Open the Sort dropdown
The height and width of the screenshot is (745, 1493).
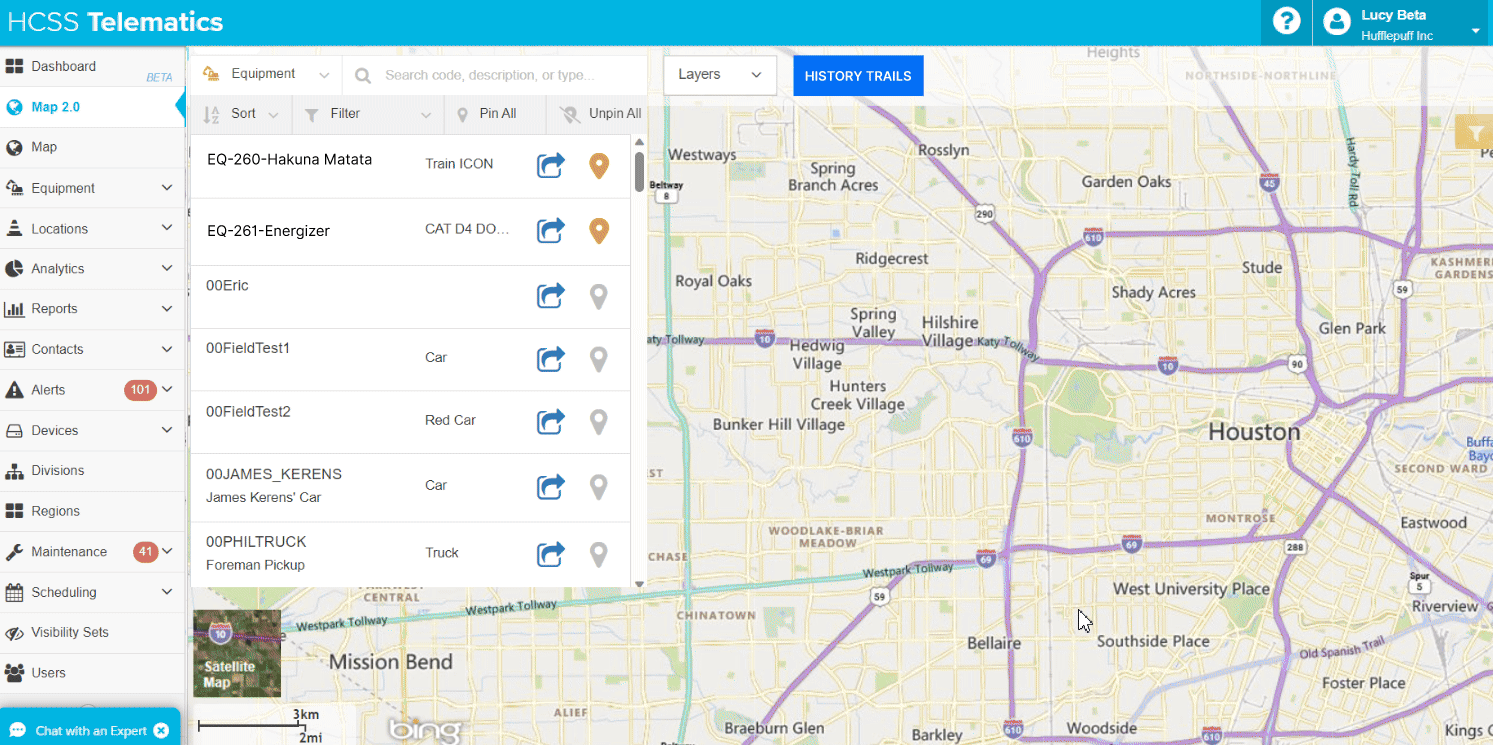(x=242, y=114)
